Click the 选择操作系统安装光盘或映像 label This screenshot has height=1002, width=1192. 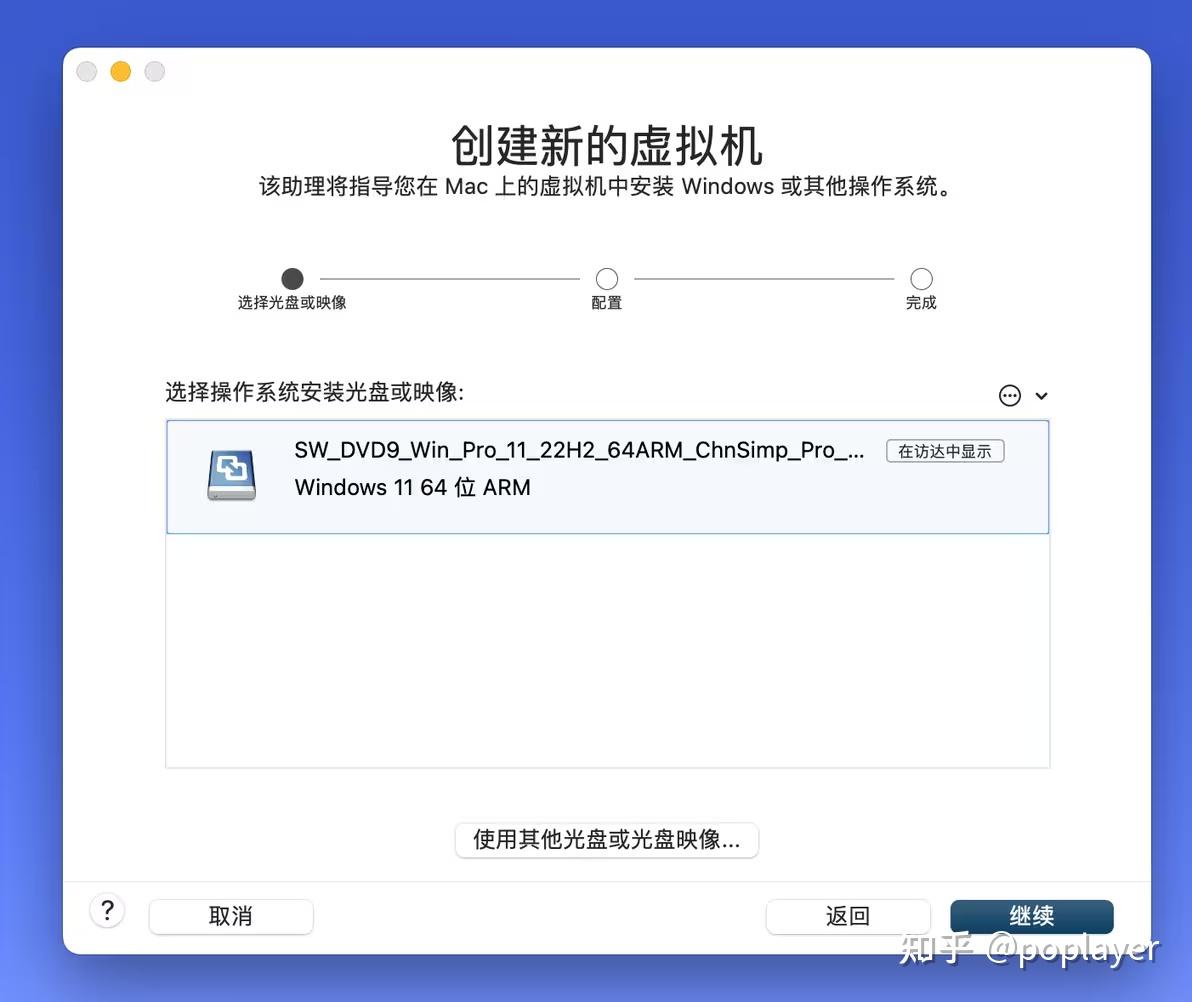[x=314, y=392]
